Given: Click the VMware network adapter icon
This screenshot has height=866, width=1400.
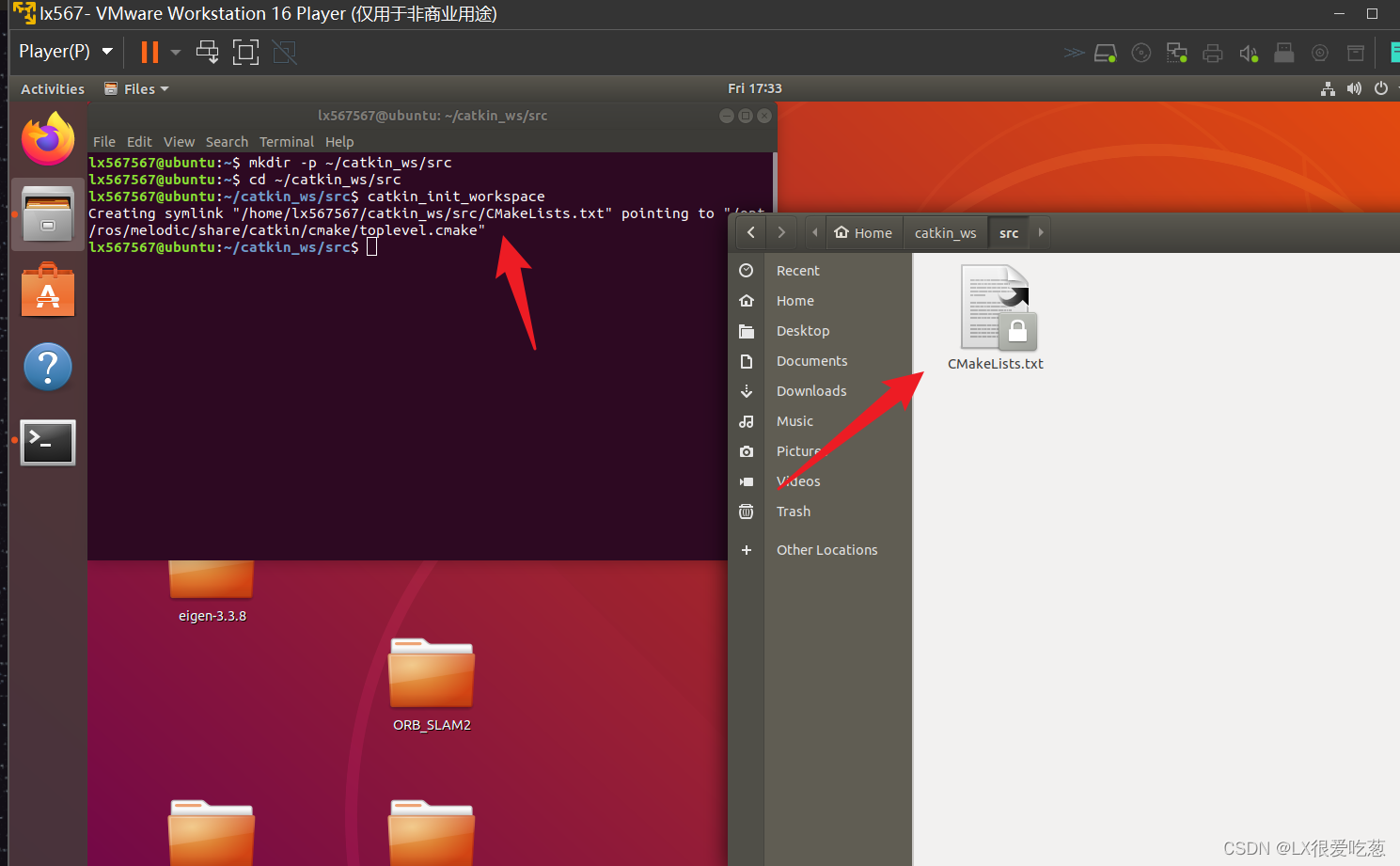Looking at the screenshot, I should point(1177,54).
